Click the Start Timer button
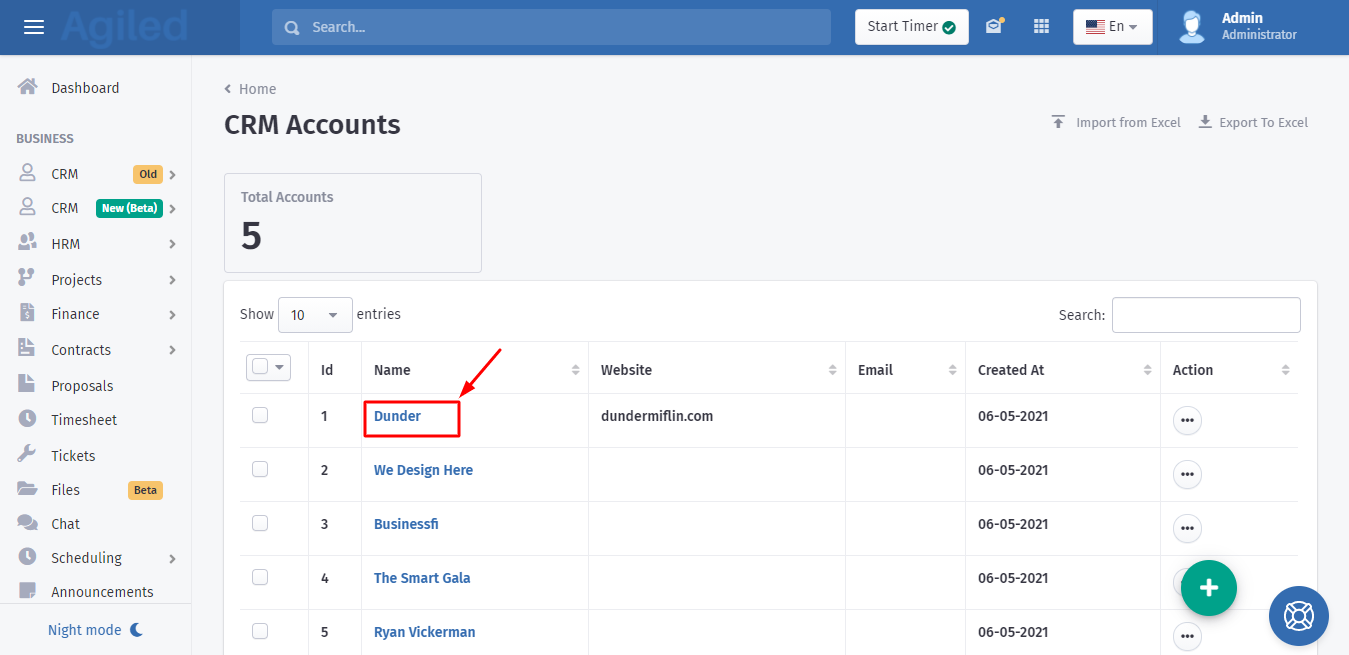The width and height of the screenshot is (1349, 655). (911, 27)
